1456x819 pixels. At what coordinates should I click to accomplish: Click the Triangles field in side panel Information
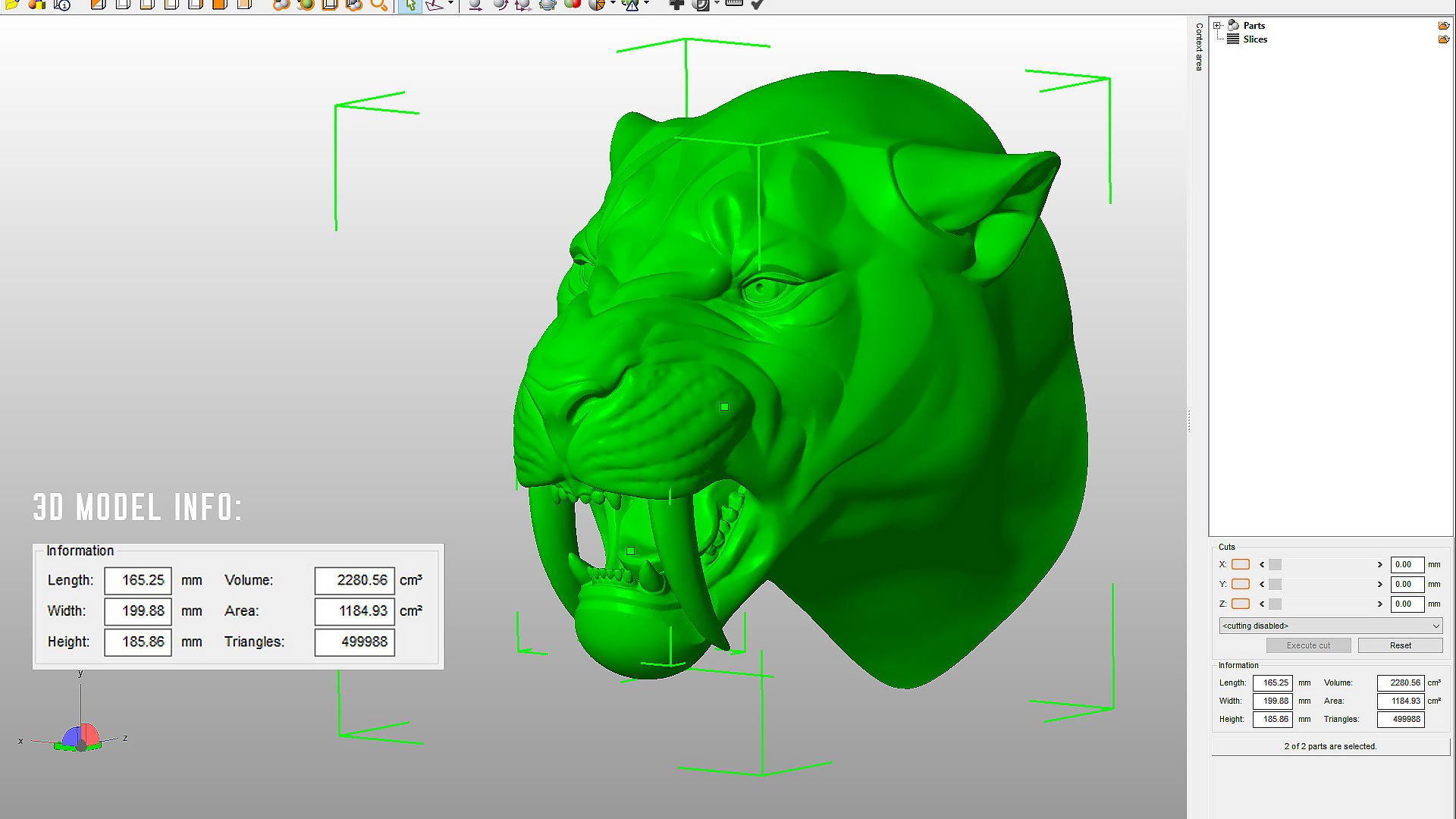coord(1401,719)
